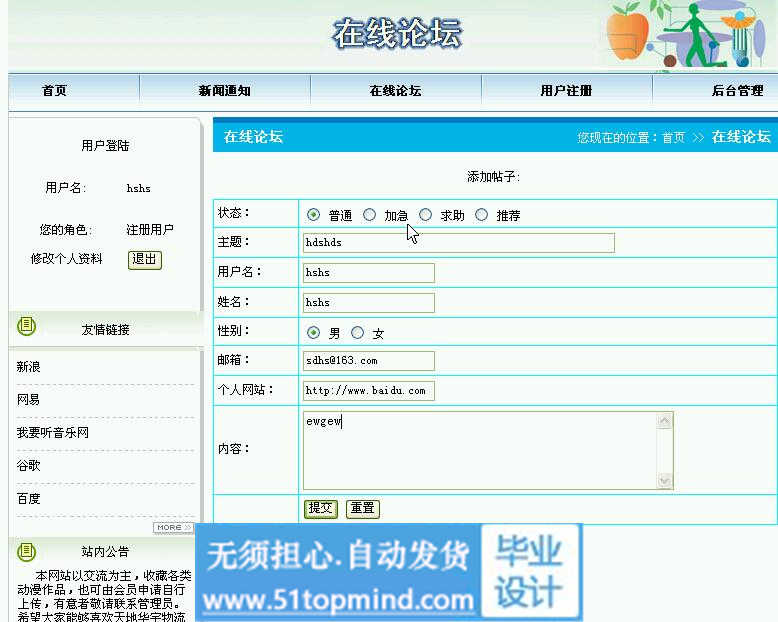Viewport: 778px width, 622px height.
Task: Choose the 求助 status option
Action: click(426, 215)
